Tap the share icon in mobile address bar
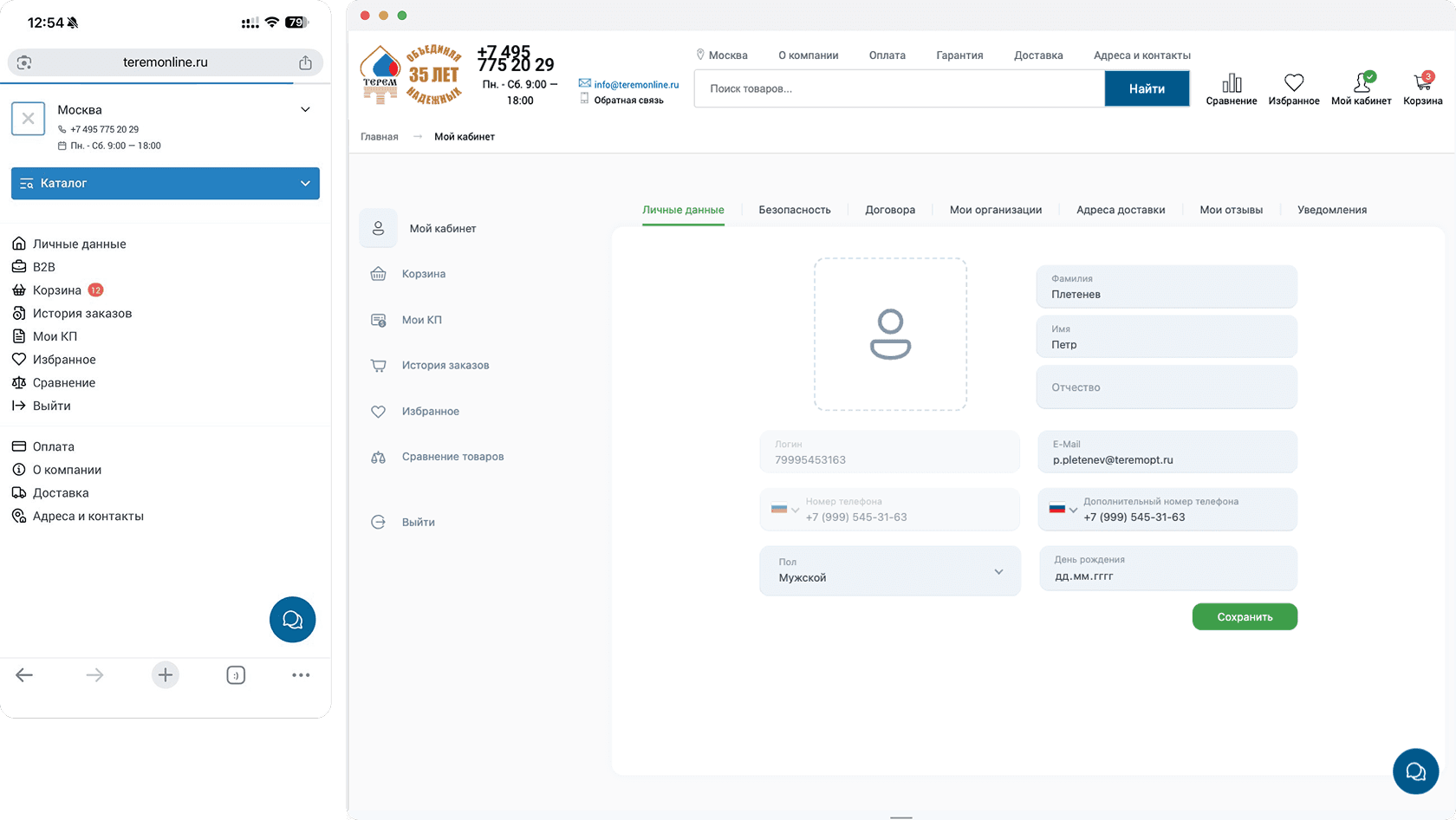Screen dimensions: 1456x820 305,62
